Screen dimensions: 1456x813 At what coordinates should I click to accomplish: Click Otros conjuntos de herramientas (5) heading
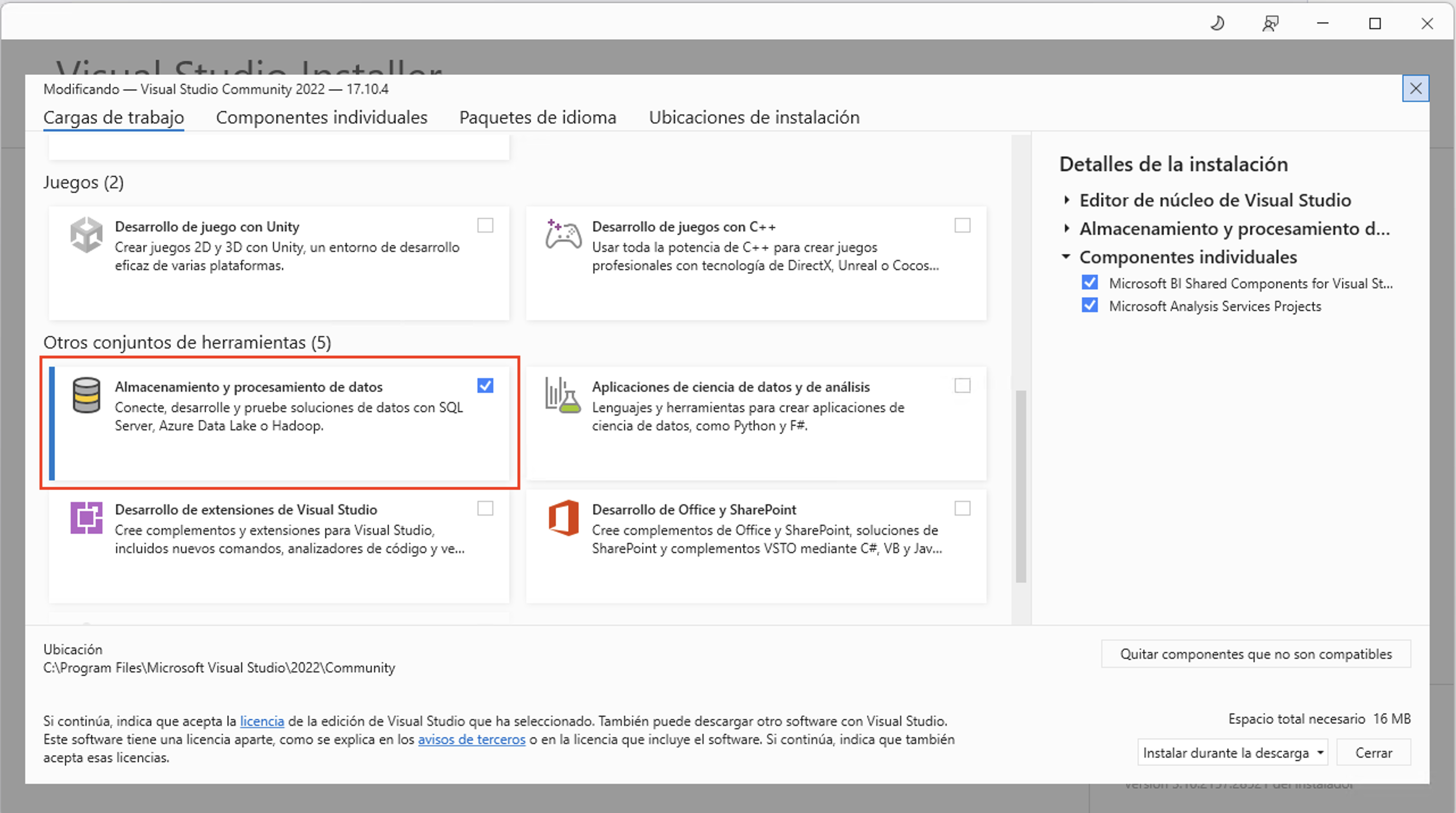click(188, 342)
